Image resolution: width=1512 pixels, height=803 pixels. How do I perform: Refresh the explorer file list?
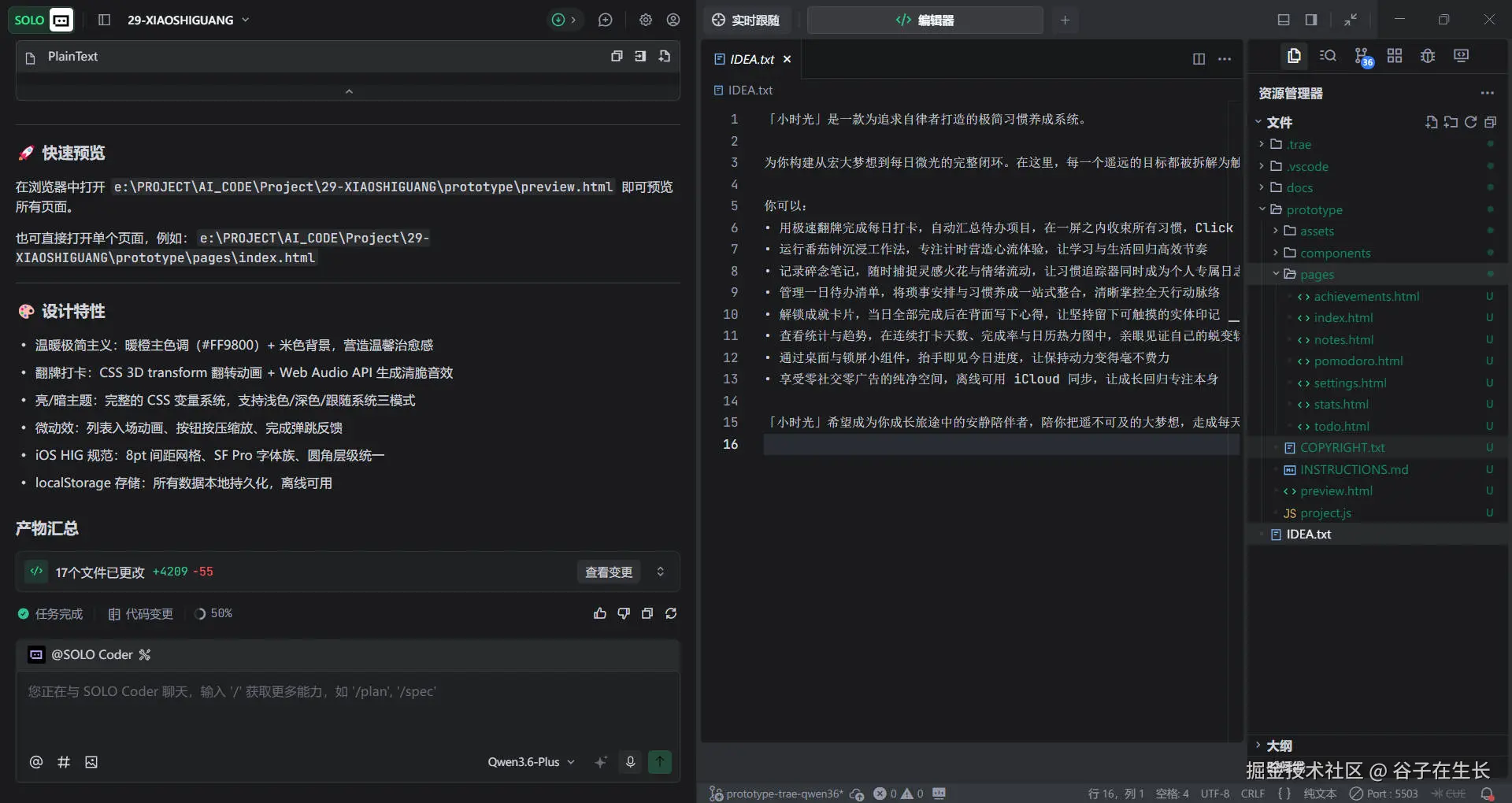[x=1470, y=122]
